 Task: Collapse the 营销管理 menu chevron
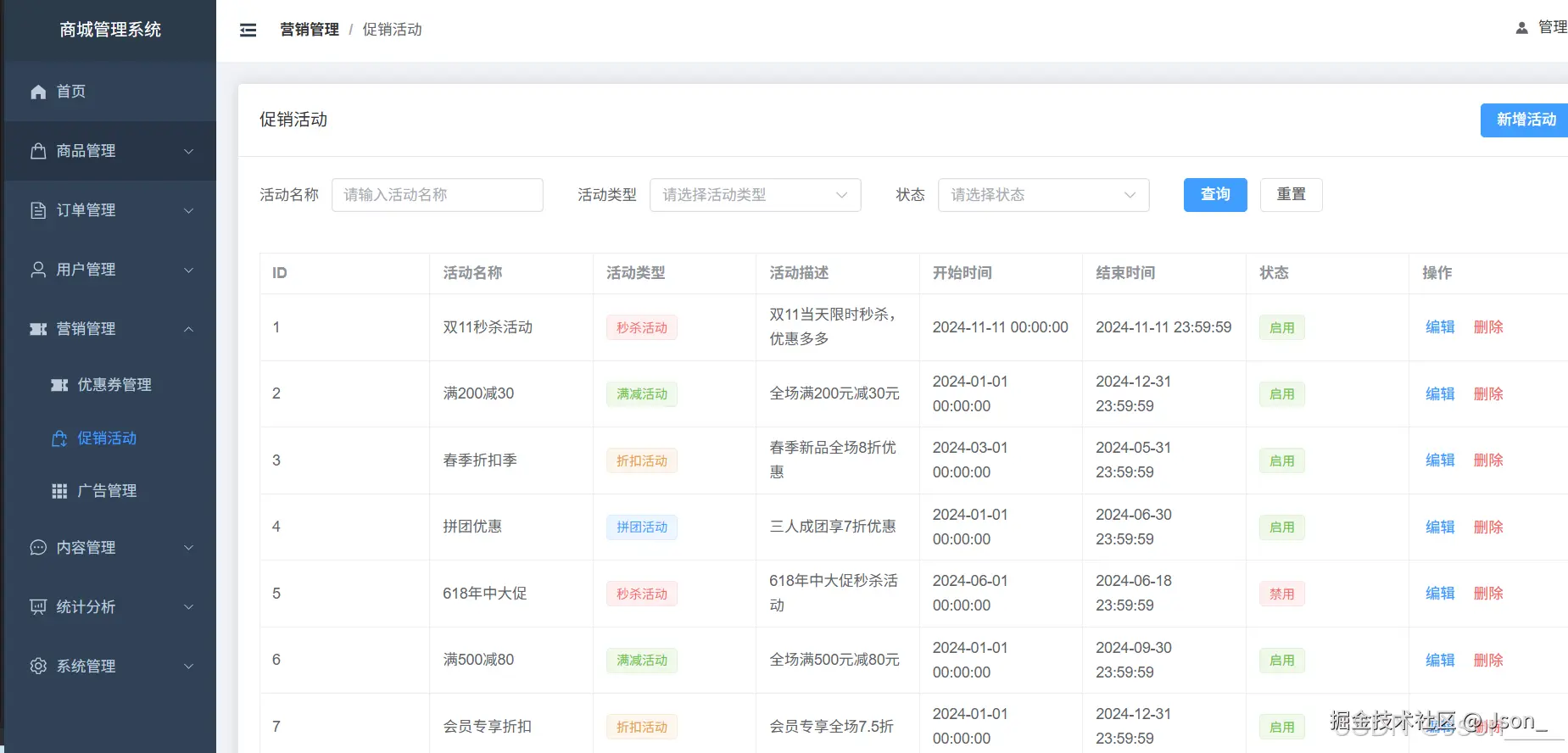click(189, 329)
